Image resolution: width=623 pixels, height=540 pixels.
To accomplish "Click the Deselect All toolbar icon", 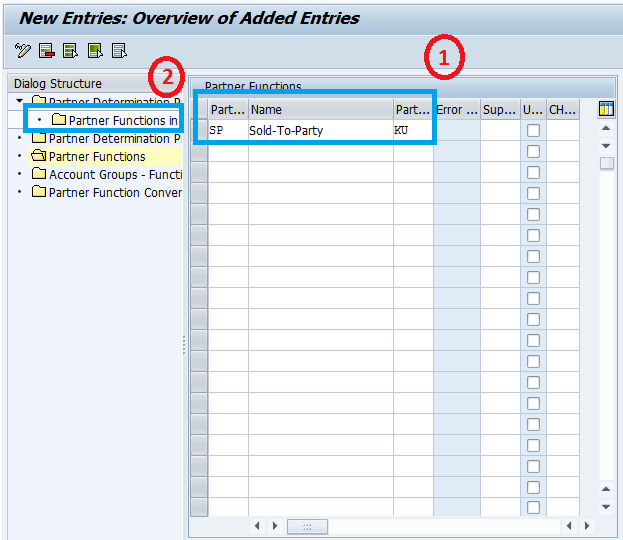I will [119, 50].
